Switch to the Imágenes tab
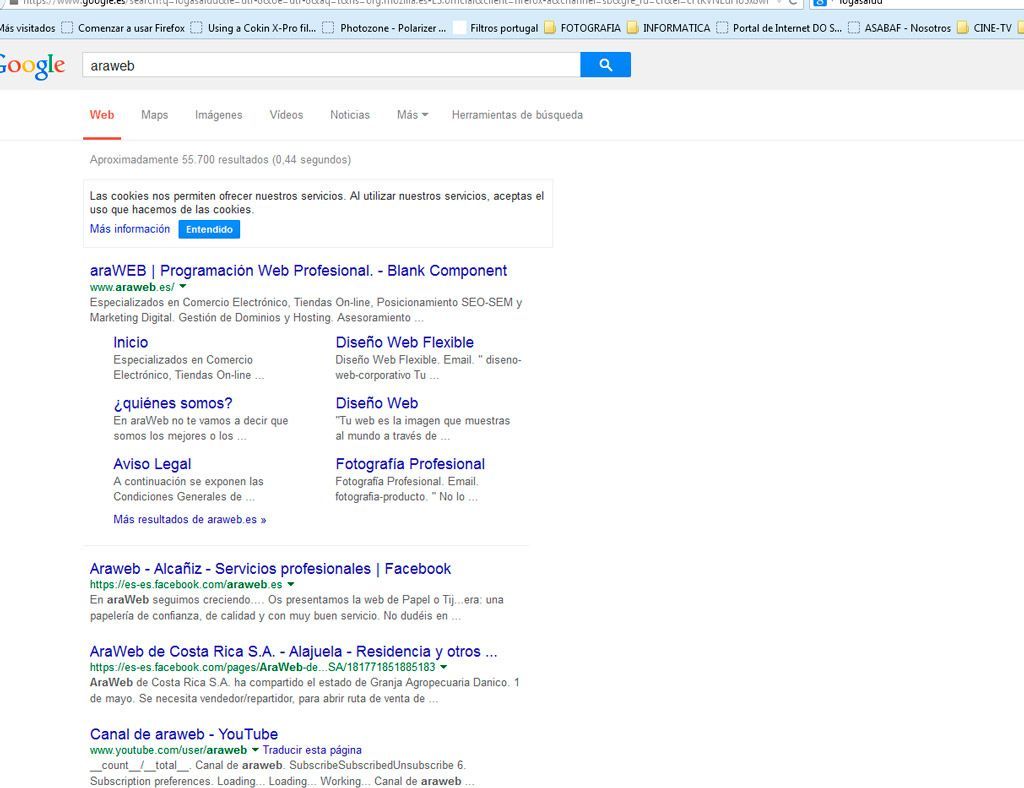The image size is (1024, 788). [x=218, y=115]
